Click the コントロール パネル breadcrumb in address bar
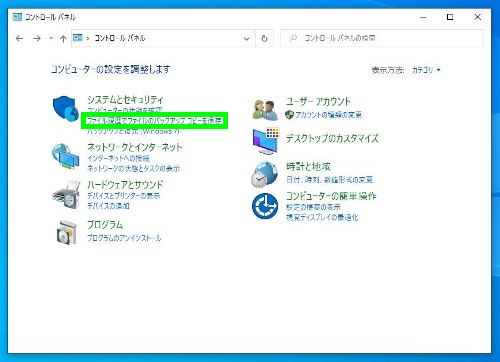Image resolution: width=500 pixels, height=362 pixels. (x=120, y=38)
